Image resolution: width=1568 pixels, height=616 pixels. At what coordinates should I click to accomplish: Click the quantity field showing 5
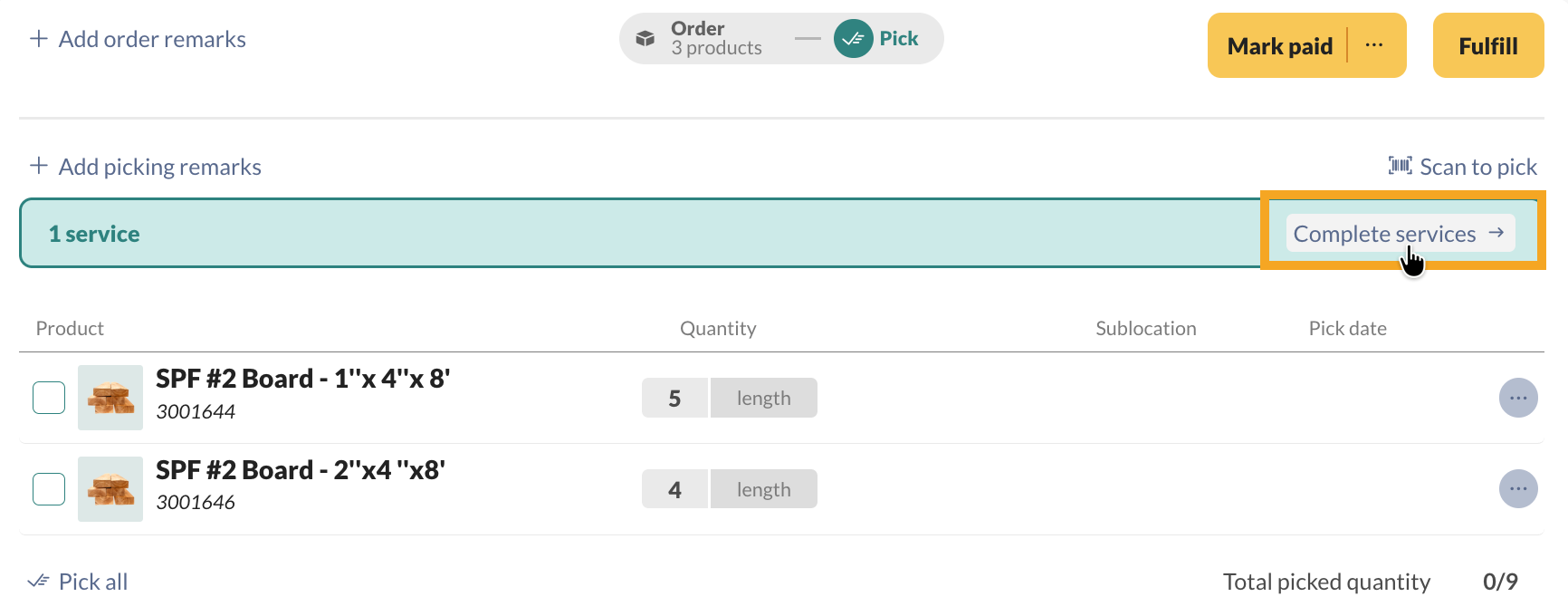click(674, 397)
